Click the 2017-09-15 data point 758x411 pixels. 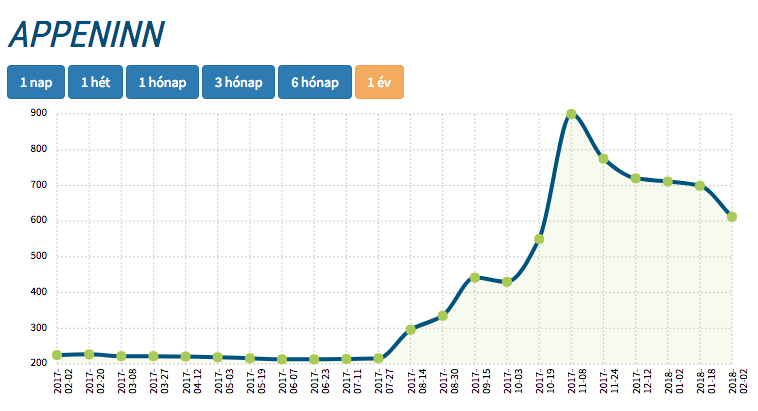tap(475, 278)
